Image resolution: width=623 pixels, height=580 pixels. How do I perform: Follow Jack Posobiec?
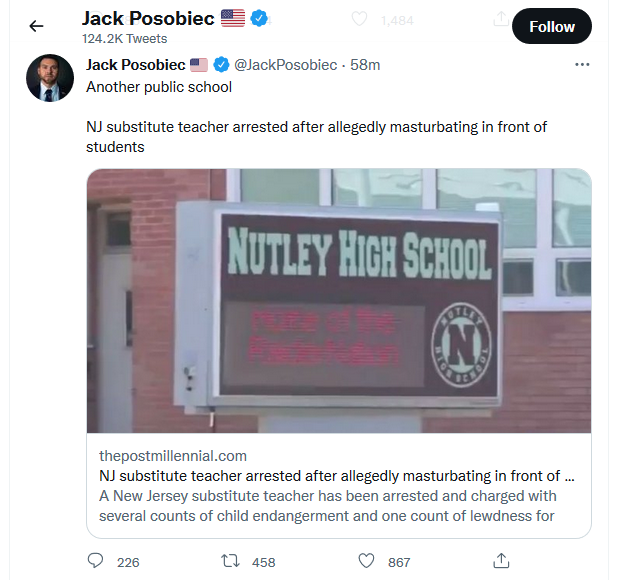(x=551, y=27)
